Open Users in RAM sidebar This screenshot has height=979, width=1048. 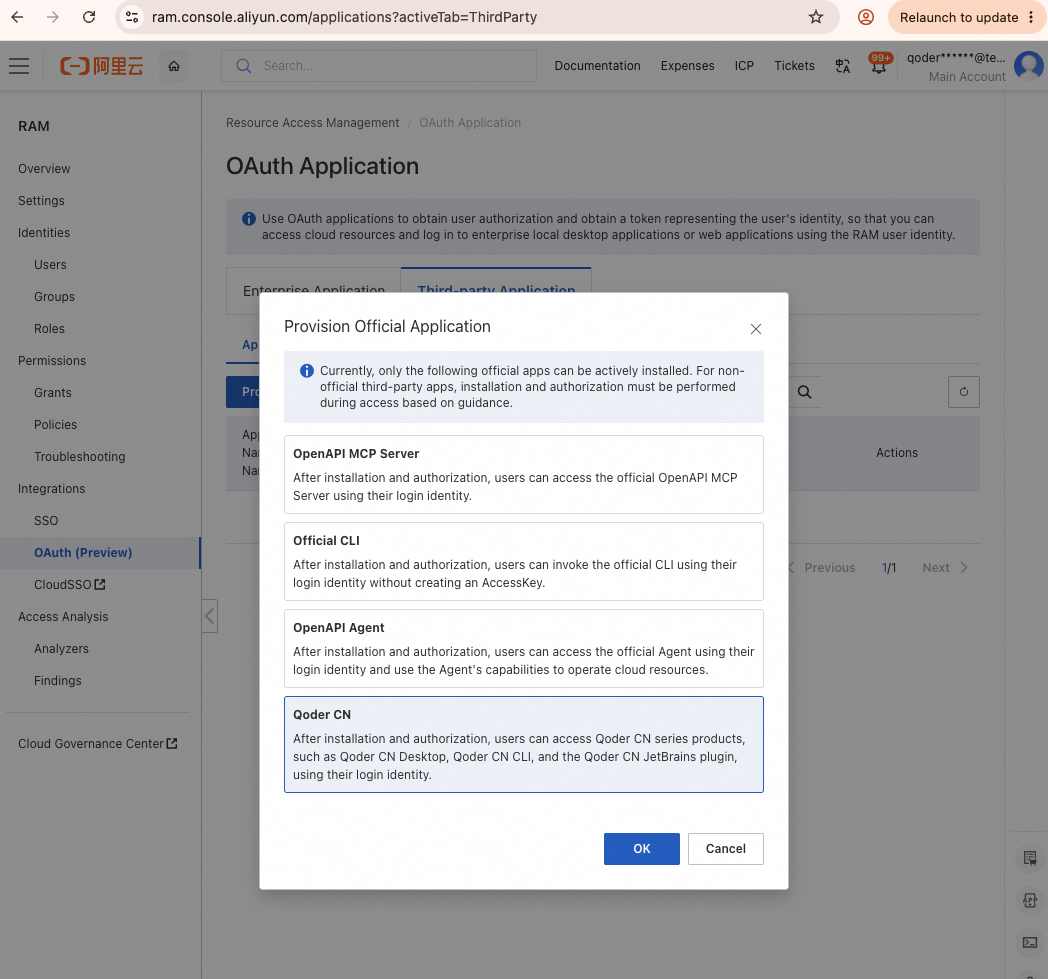tap(50, 265)
